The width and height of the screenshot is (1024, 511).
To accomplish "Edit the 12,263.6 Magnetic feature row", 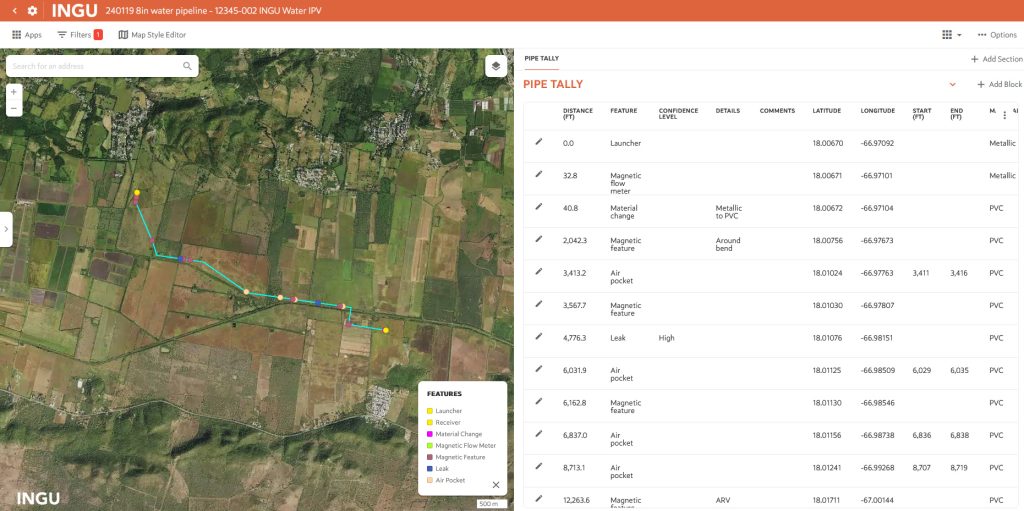I will pyautogui.click(x=539, y=499).
